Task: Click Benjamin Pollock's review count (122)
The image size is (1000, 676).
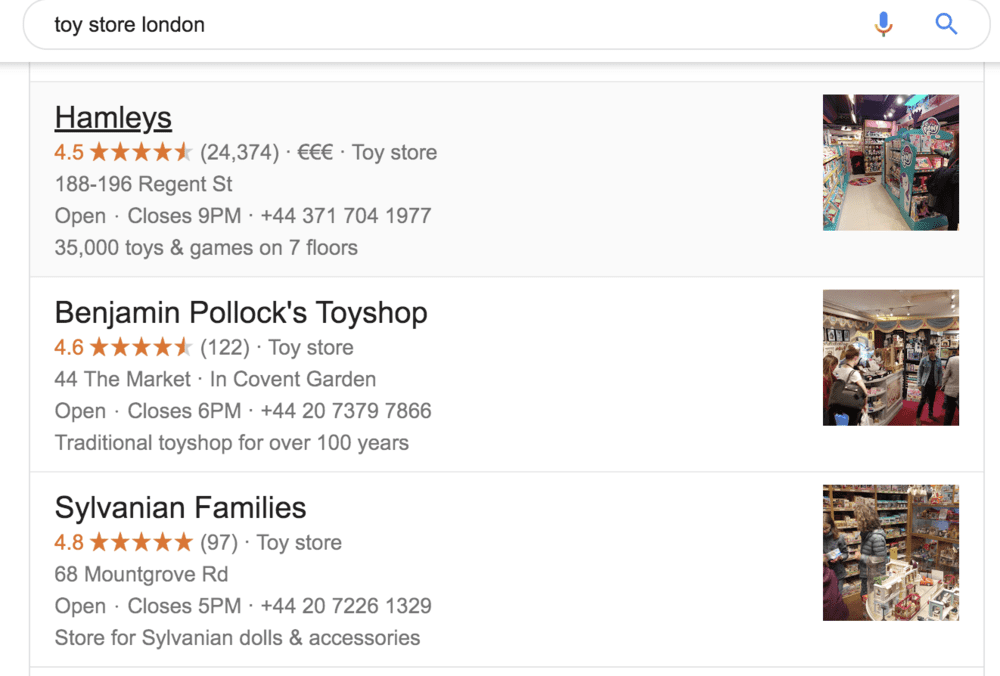Action: 225,348
